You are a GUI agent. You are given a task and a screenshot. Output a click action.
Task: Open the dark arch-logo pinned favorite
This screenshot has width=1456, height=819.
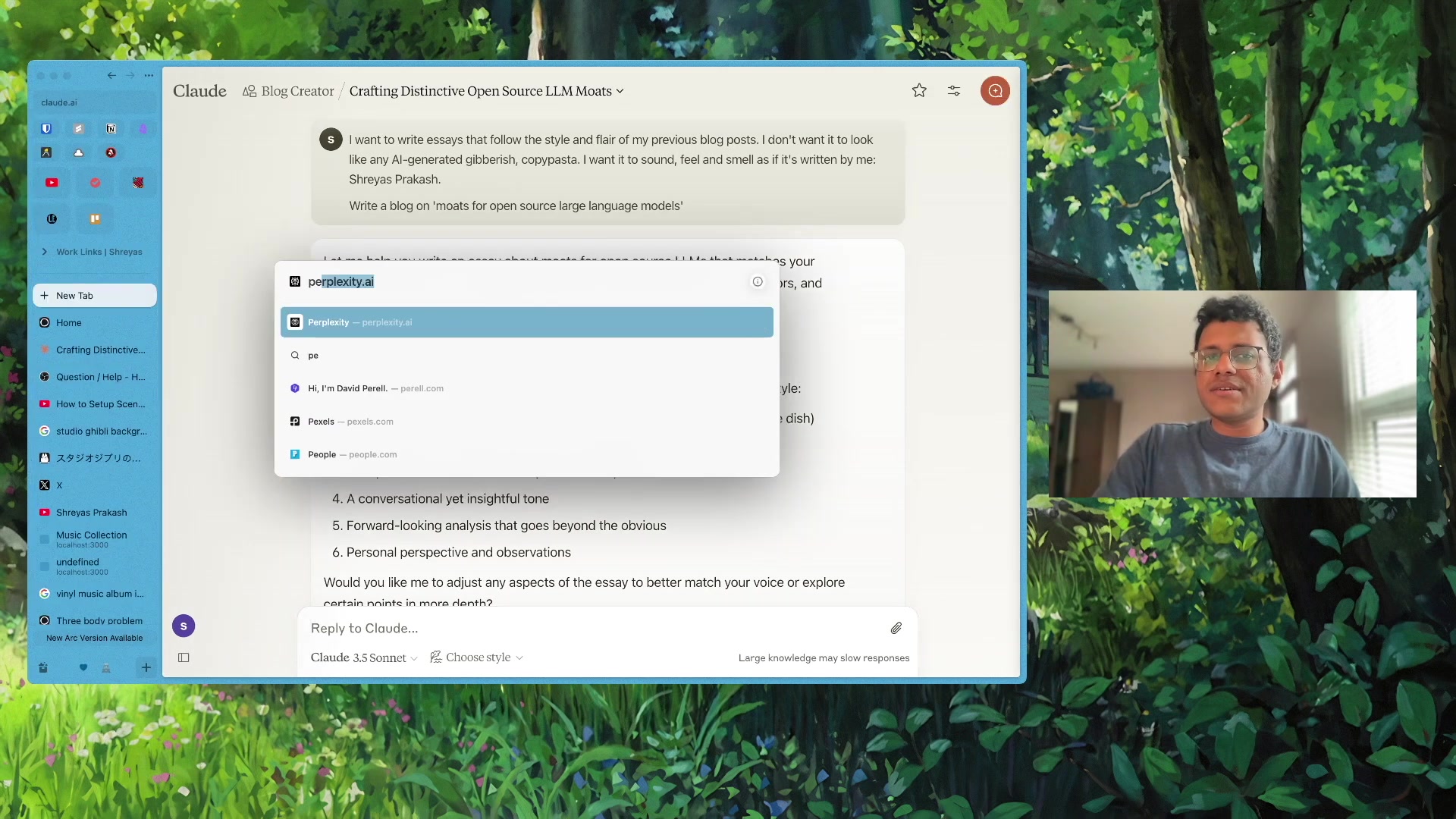click(46, 152)
